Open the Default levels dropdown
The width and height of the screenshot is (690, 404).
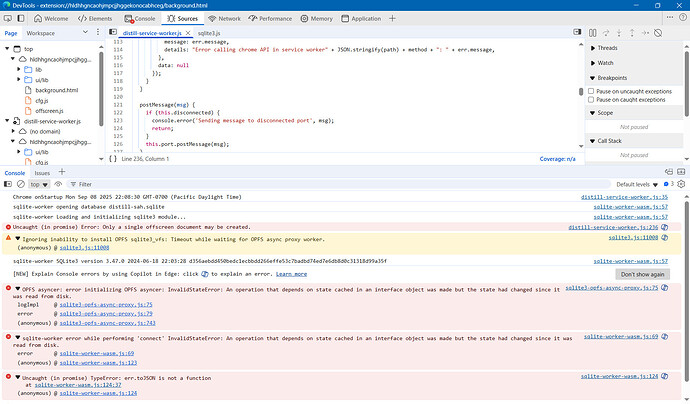637,184
